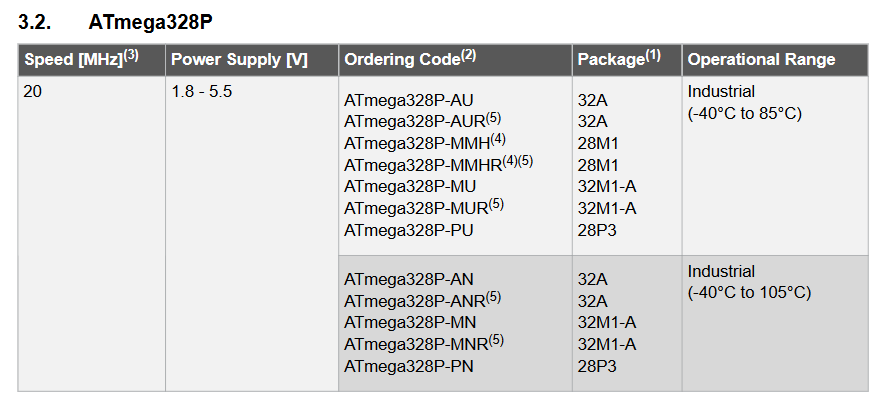This screenshot has width=881, height=403.
Task: Click the ATmega328P-AU ordering code
Action: pyautogui.click(x=408, y=100)
